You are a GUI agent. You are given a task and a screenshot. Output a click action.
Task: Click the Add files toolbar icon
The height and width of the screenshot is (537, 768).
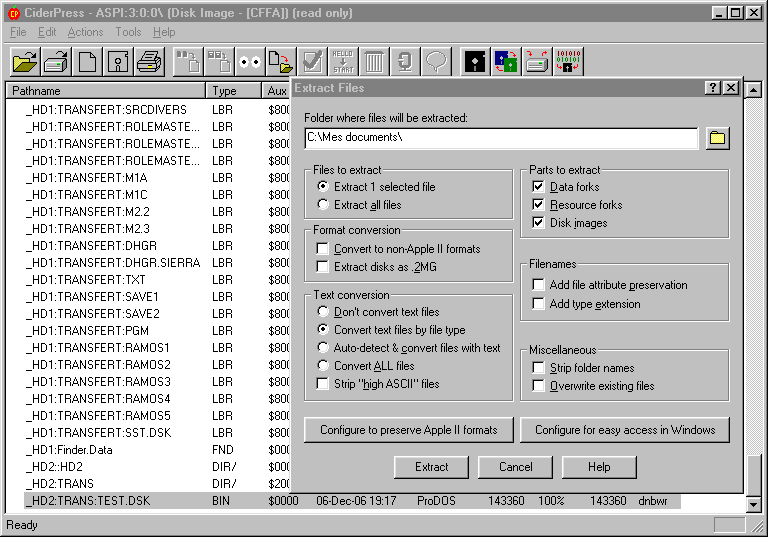pyautogui.click(x=189, y=62)
